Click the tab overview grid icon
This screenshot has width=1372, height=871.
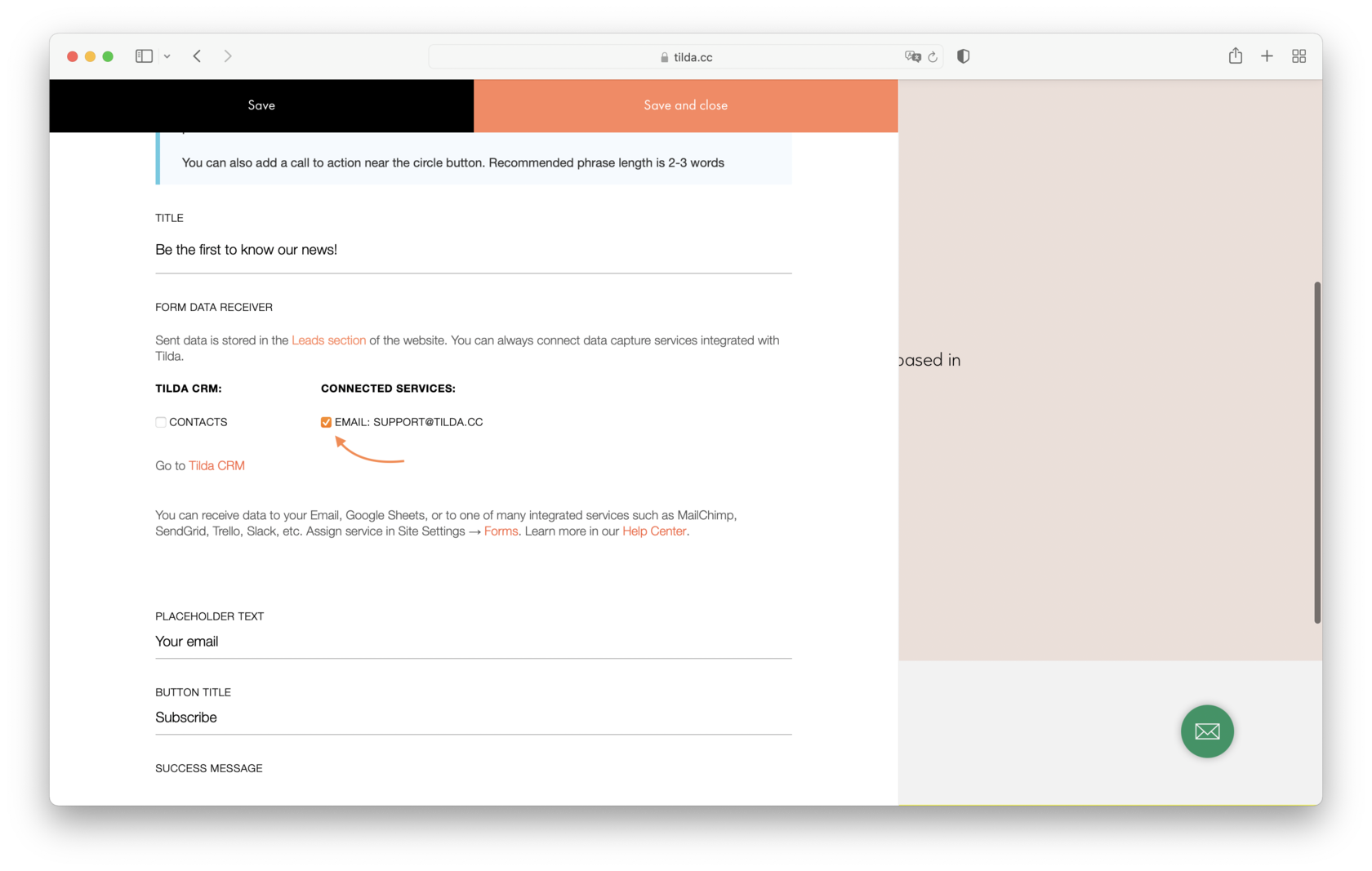tap(1298, 56)
